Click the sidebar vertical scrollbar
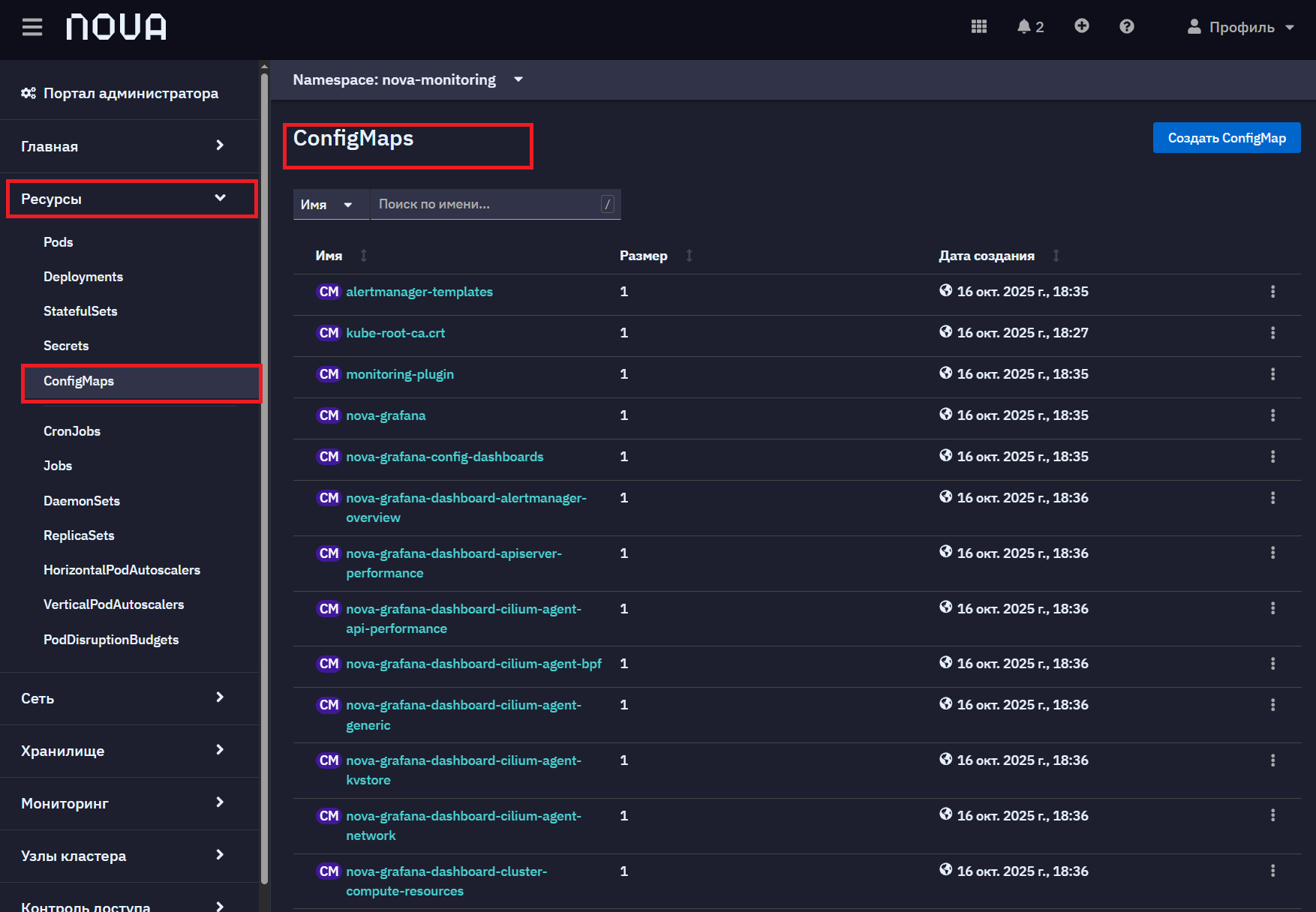The image size is (1316, 912). [264, 480]
